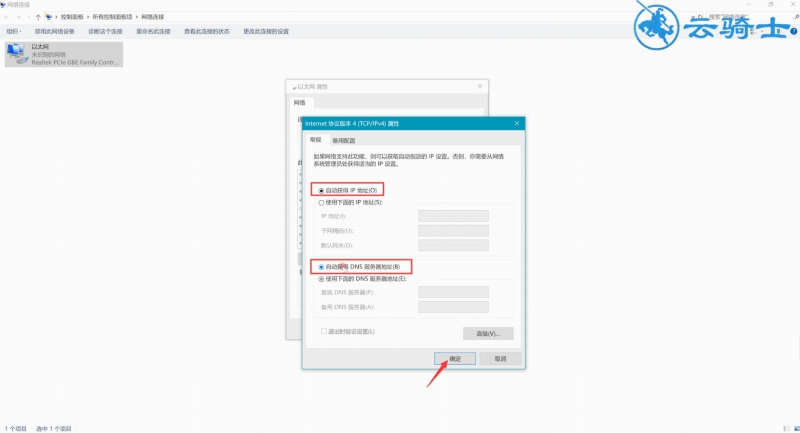The height and width of the screenshot is (433, 800).
Task: Switch to details view icon in status bar
Action: pyautogui.click(x=786, y=428)
